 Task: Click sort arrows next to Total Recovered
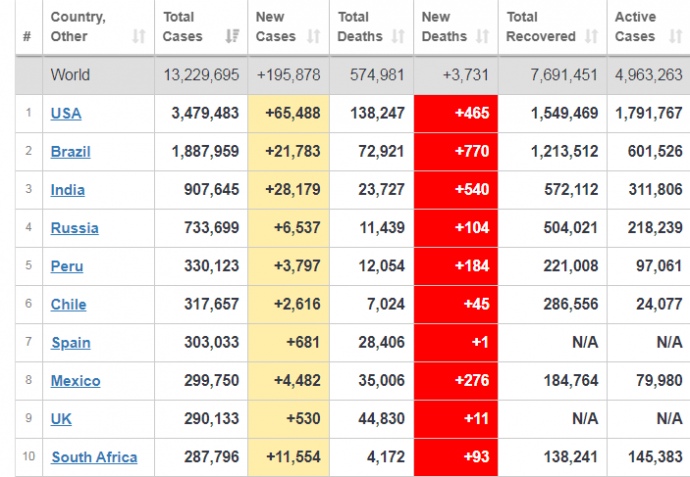[x=592, y=37]
